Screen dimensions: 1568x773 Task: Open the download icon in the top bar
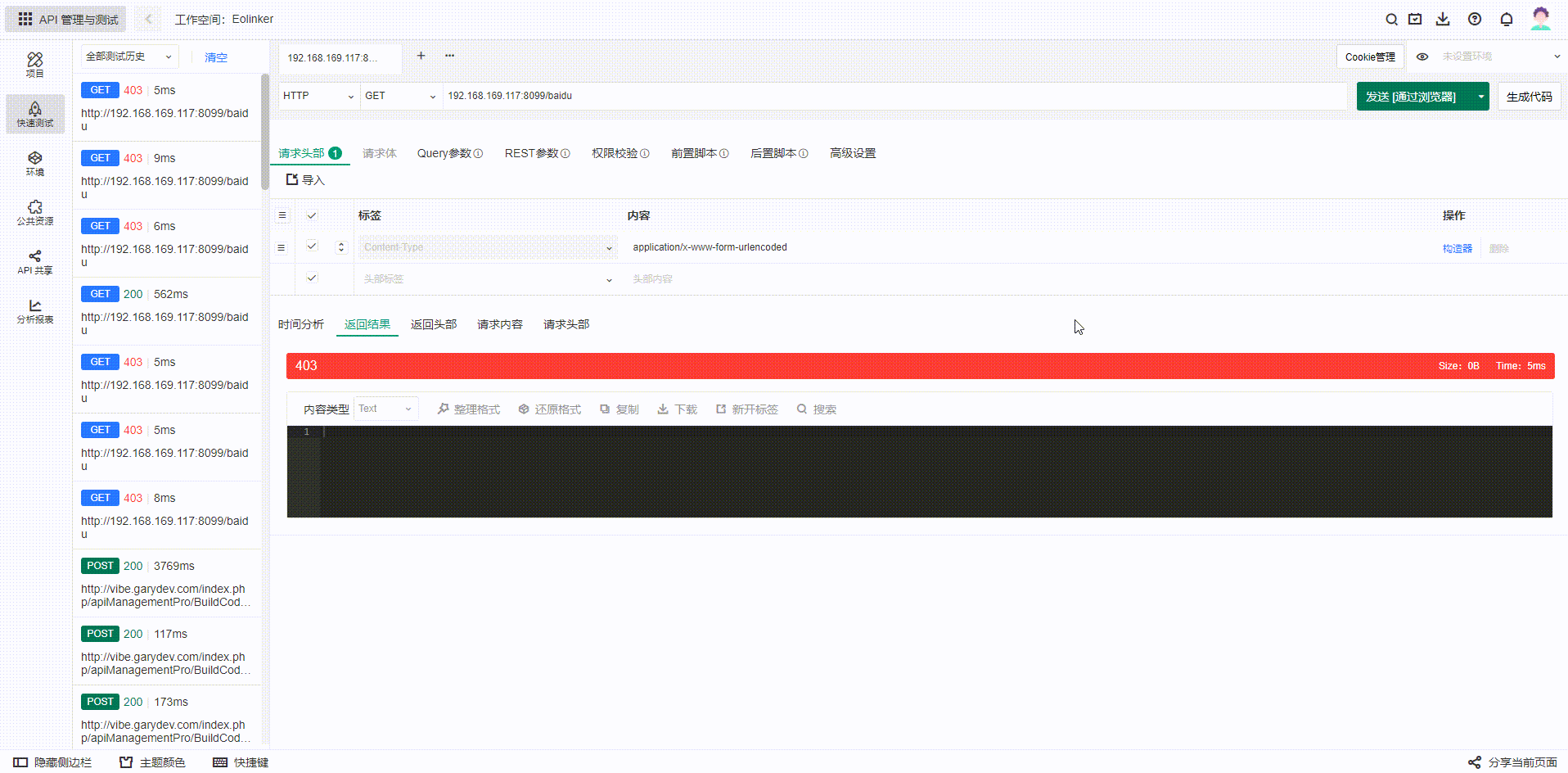pyautogui.click(x=1443, y=20)
